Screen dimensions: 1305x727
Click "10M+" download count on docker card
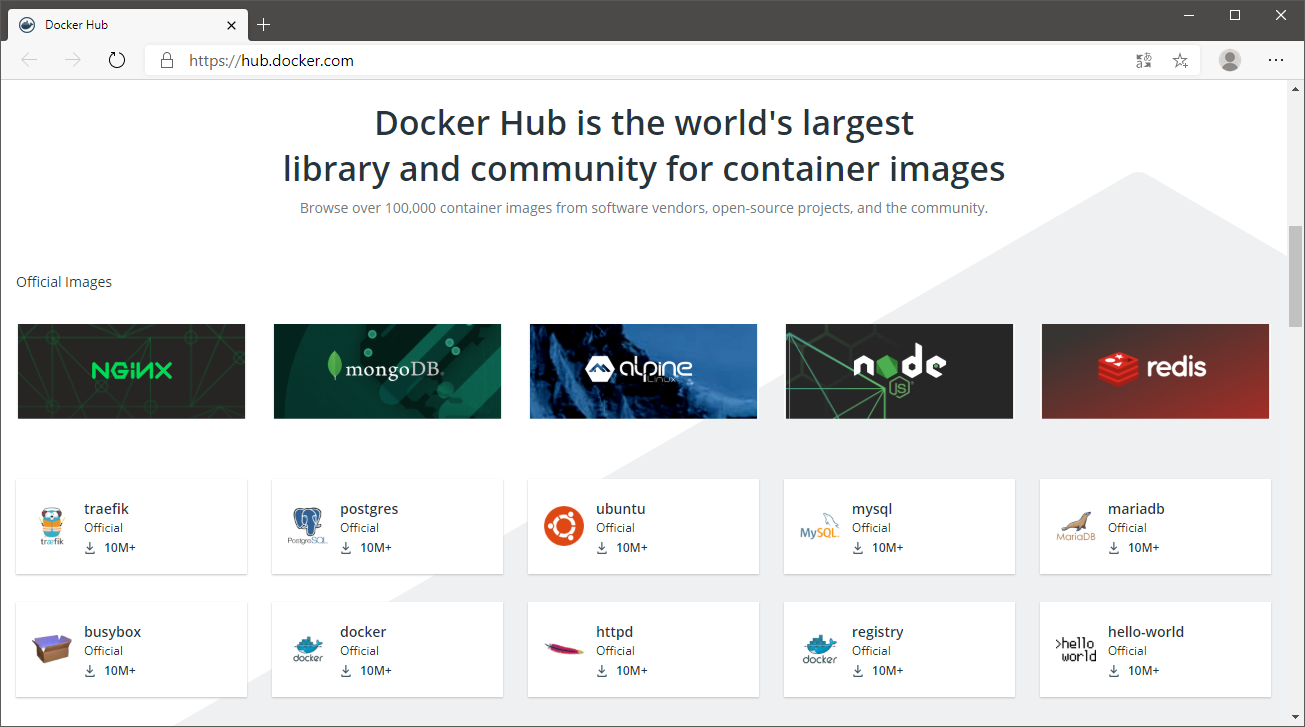pyautogui.click(x=375, y=671)
